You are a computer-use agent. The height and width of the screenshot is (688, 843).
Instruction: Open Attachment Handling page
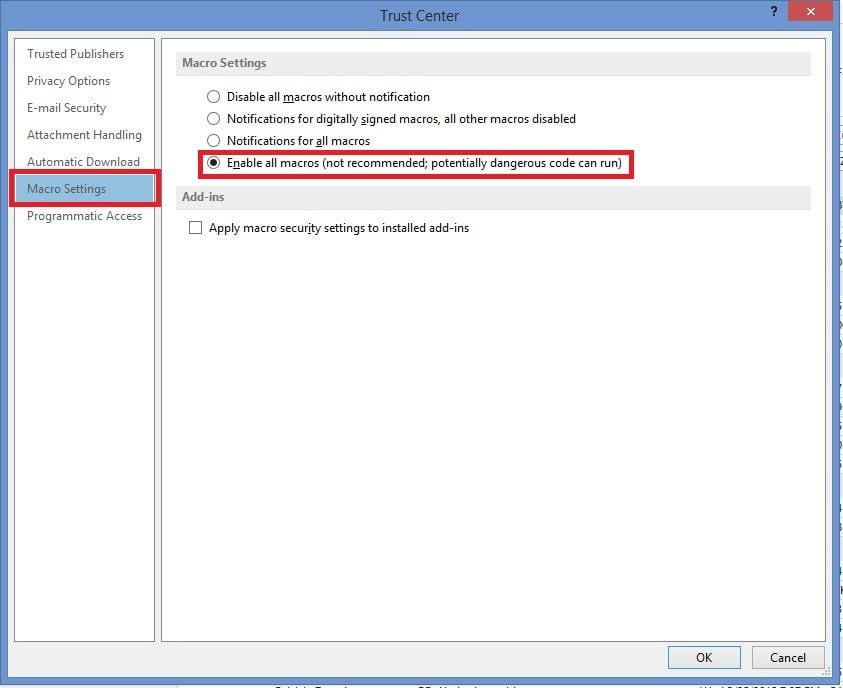pyautogui.click(x=84, y=135)
